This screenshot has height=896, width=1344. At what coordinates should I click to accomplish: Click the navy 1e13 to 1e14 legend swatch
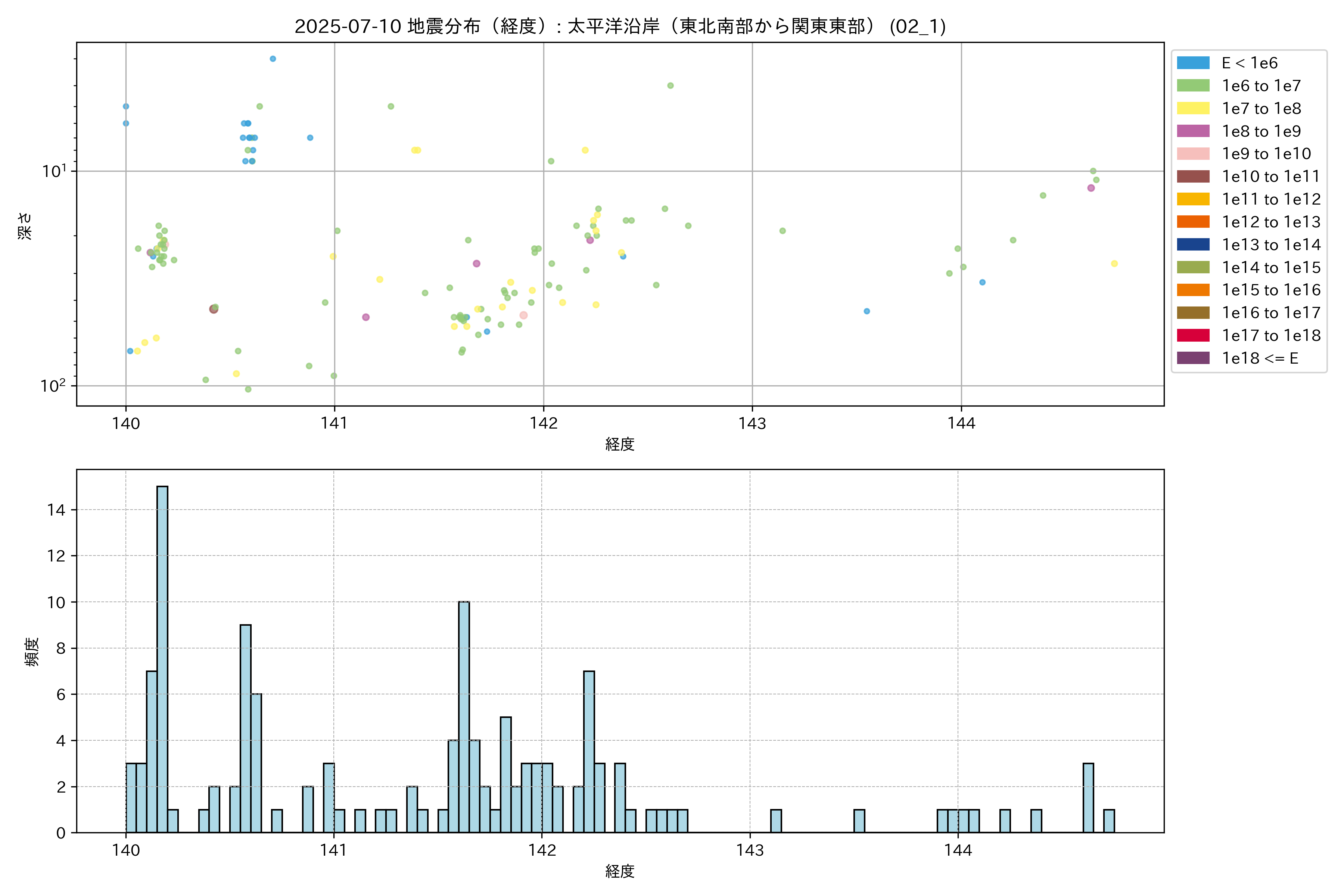1192,245
